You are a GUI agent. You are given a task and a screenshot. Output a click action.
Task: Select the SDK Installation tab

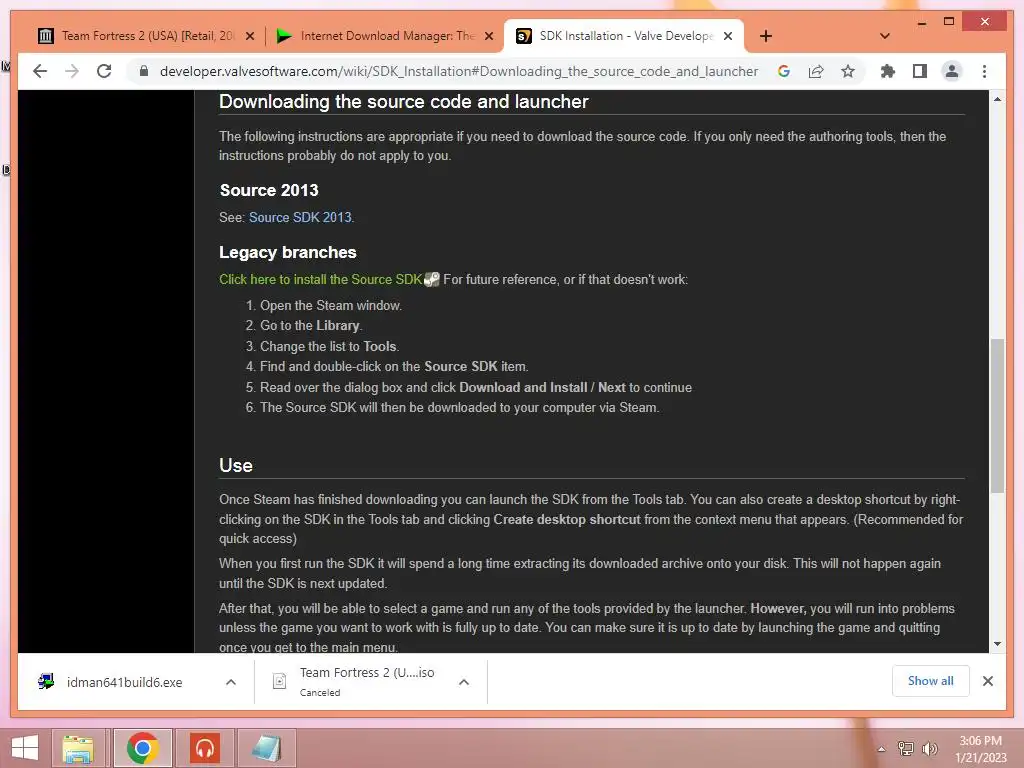click(624, 36)
